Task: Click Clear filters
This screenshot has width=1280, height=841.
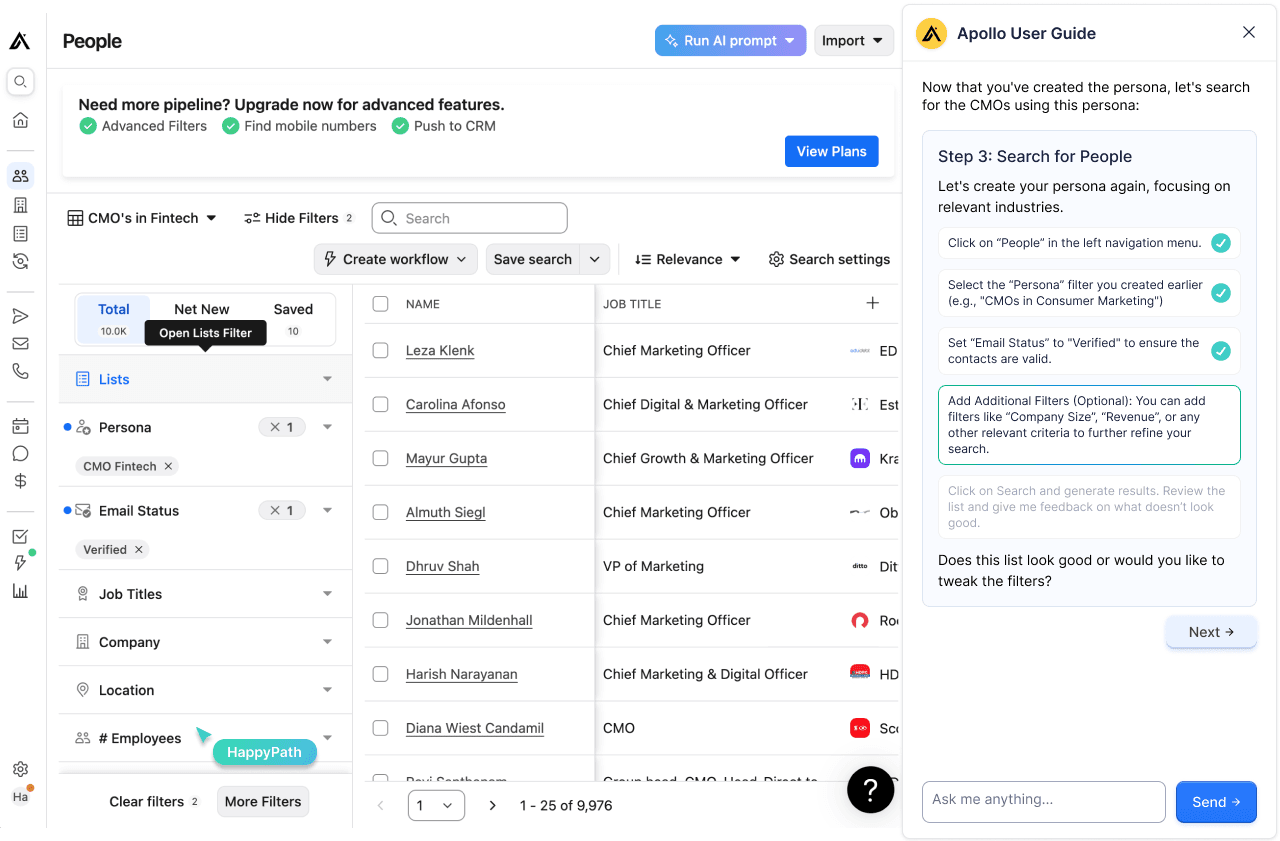Action: [154, 801]
